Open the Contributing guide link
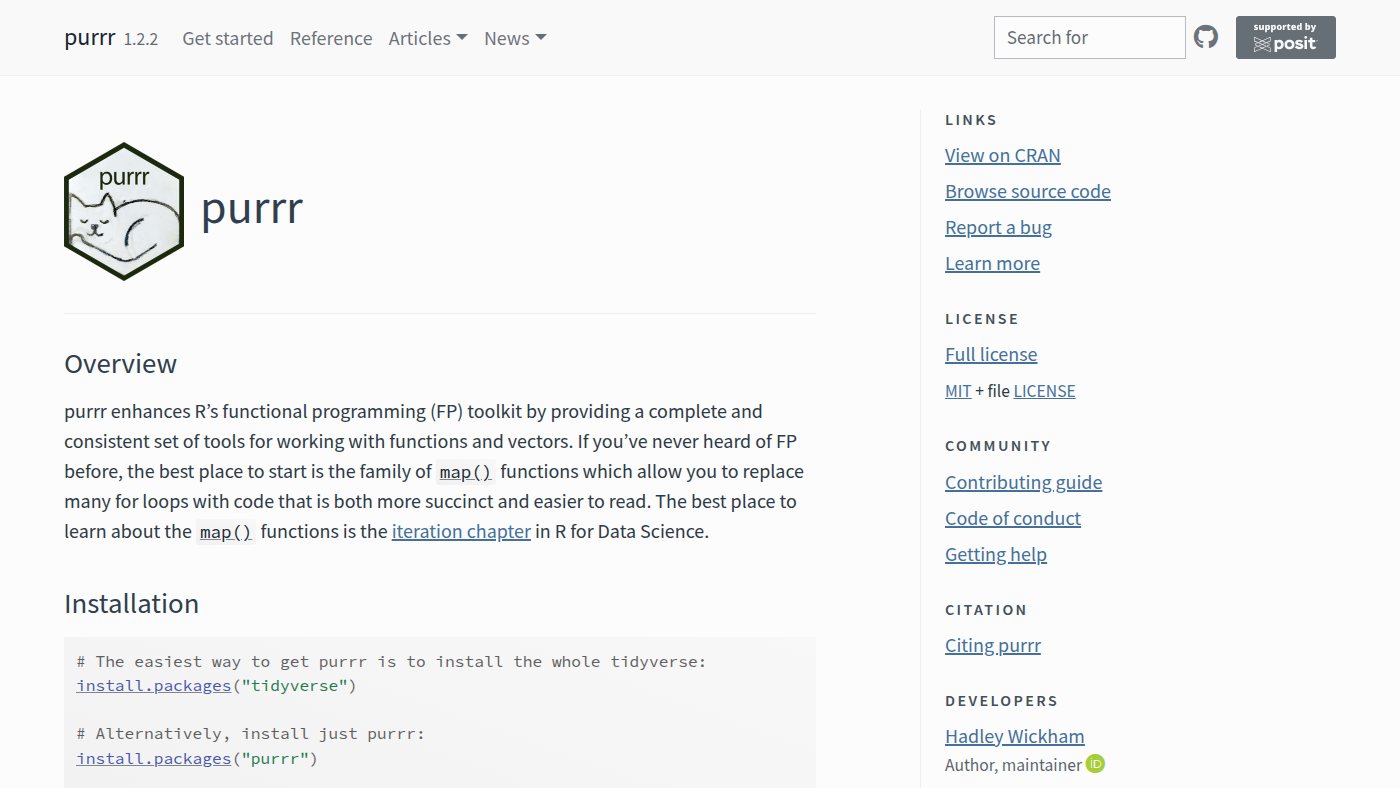Image resolution: width=1400 pixels, height=788 pixels. pyautogui.click(x=1023, y=482)
